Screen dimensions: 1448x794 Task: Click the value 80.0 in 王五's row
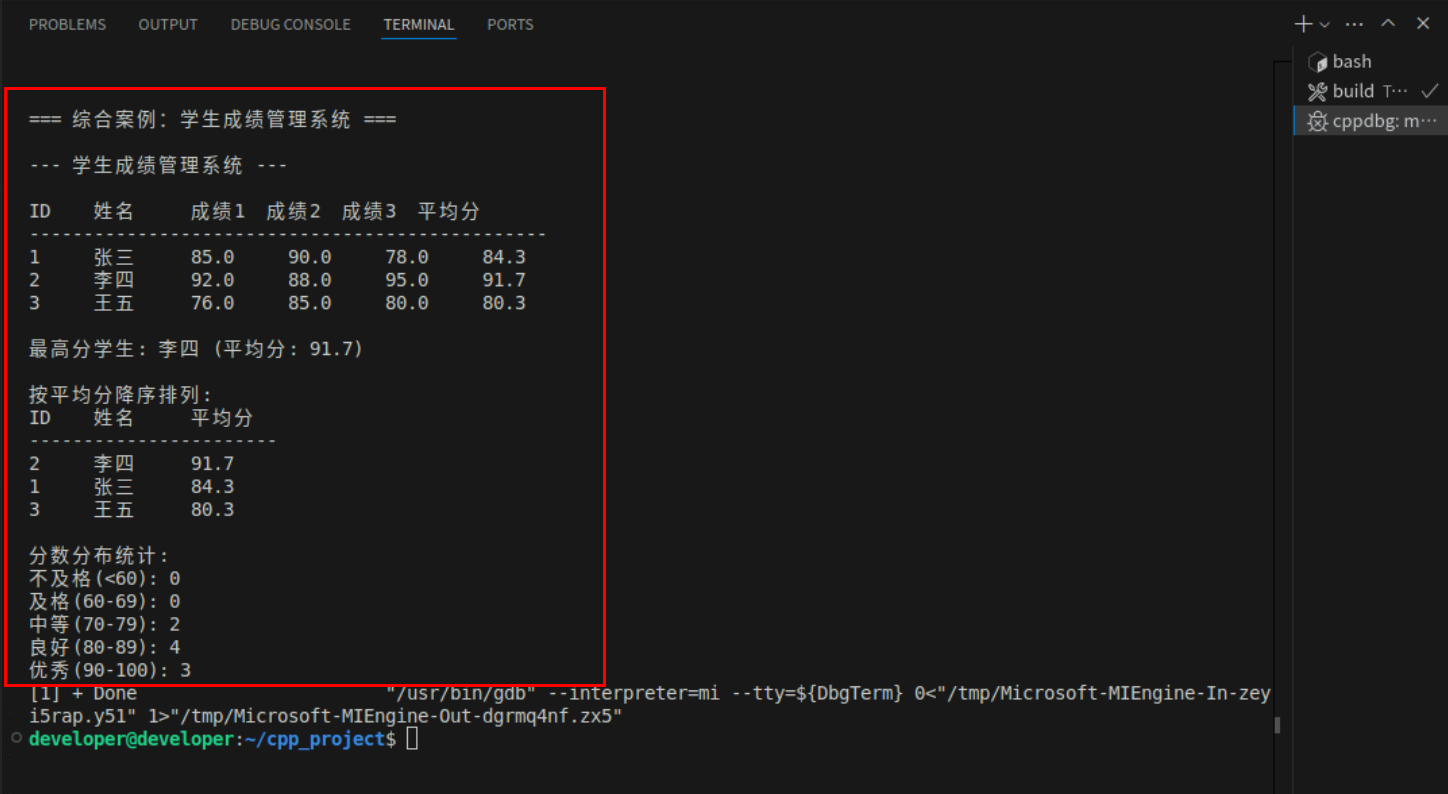407,304
